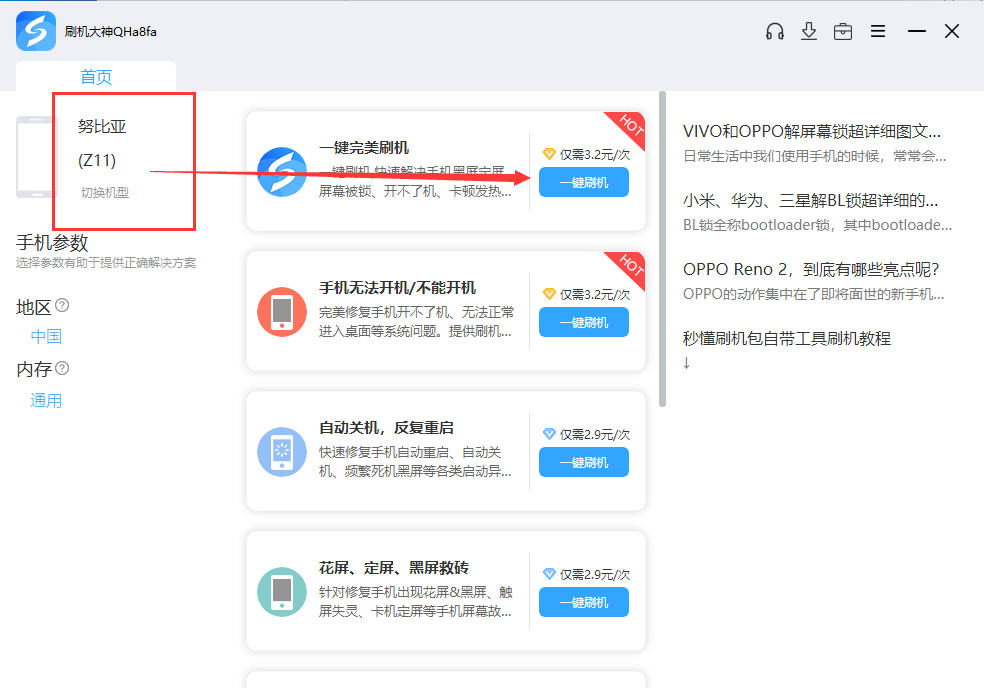The width and height of the screenshot is (984, 688).
Task: Open customer service headset icon
Action: click(x=775, y=31)
